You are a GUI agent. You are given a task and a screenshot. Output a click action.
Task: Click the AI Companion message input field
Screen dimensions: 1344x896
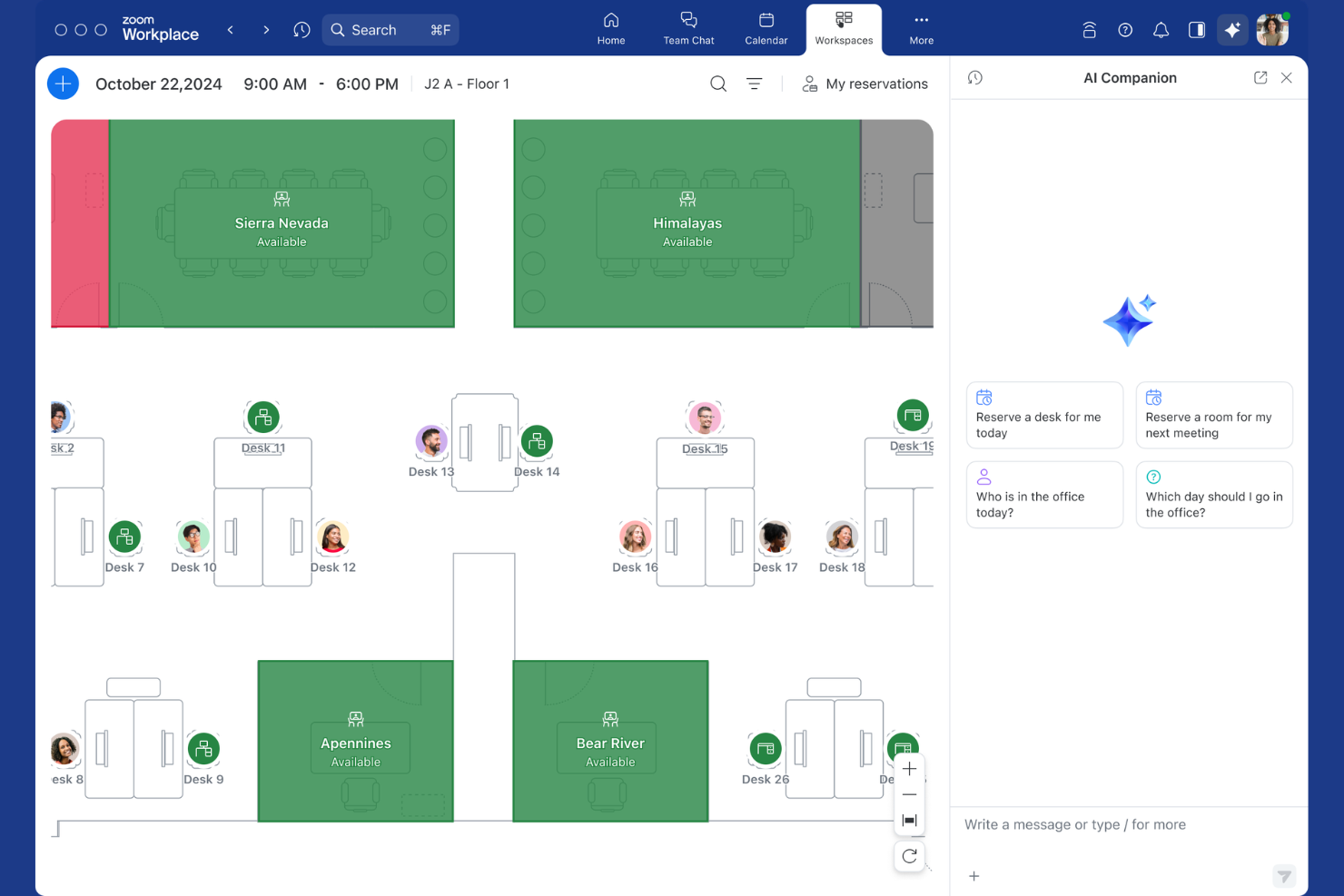[1129, 824]
